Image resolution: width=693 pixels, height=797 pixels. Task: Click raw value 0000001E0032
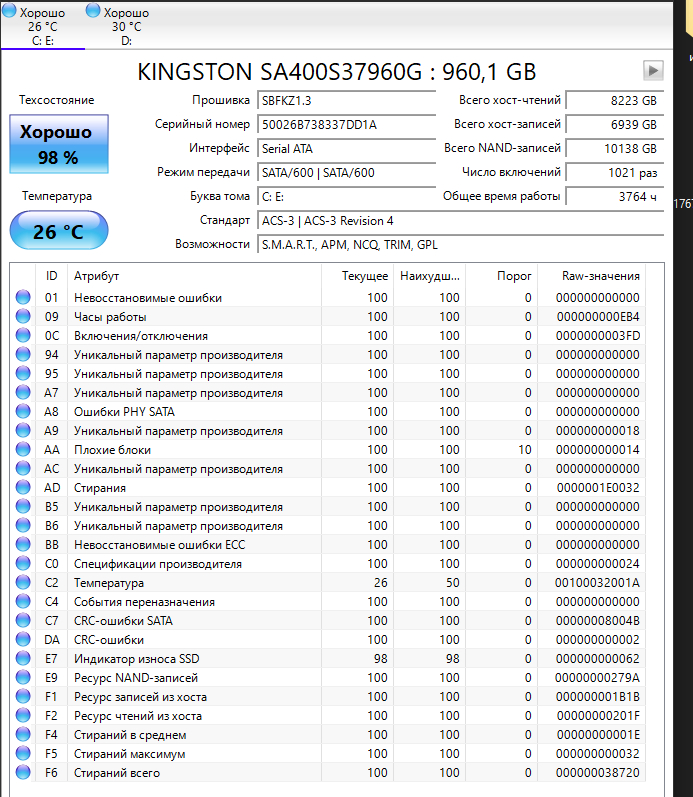click(x=598, y=487)
